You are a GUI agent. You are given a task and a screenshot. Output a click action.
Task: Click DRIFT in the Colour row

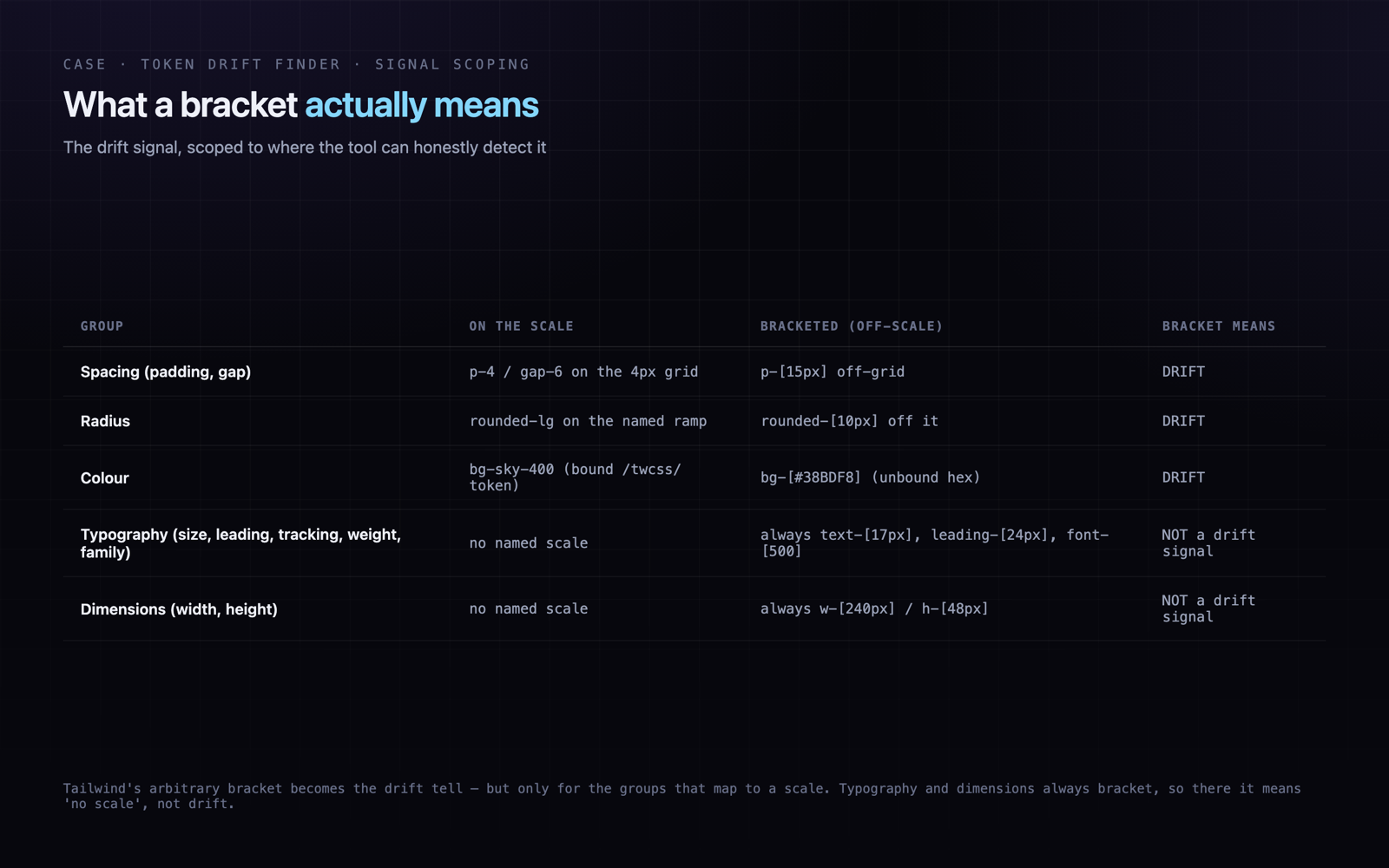tap(1183, 477)
